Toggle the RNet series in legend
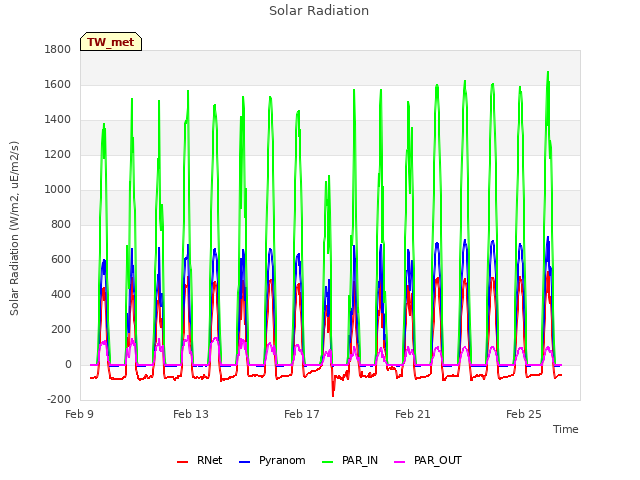The image size is (640, 480). click(200, 460)
